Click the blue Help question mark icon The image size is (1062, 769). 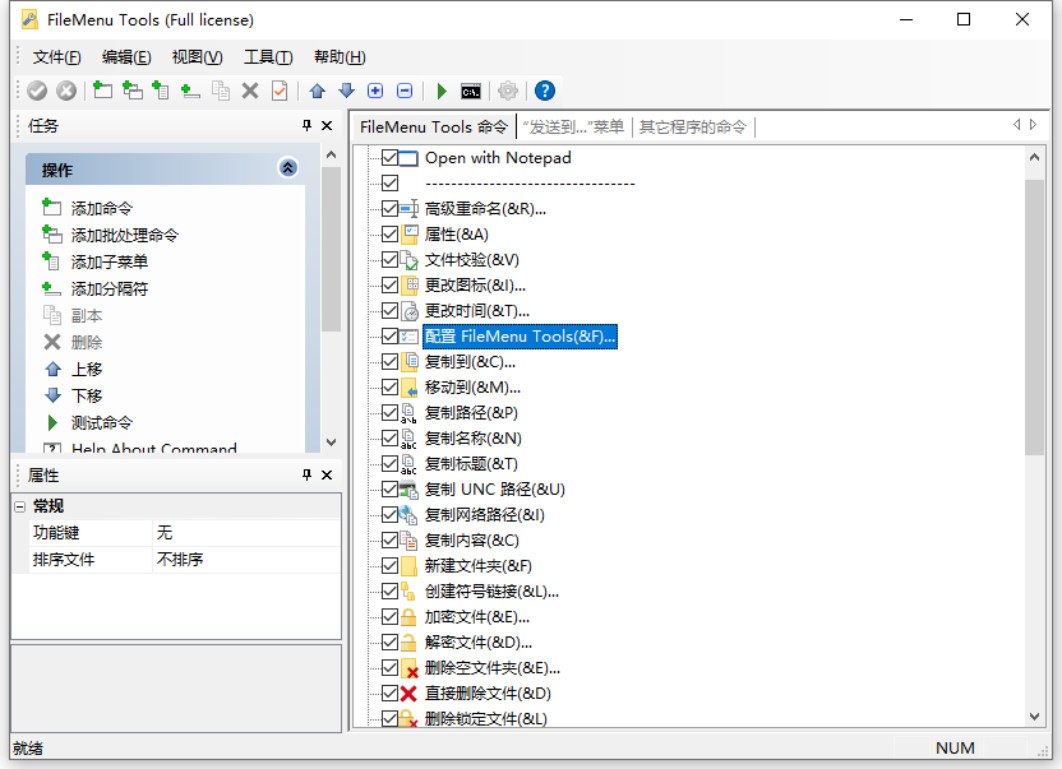(545, 90)
